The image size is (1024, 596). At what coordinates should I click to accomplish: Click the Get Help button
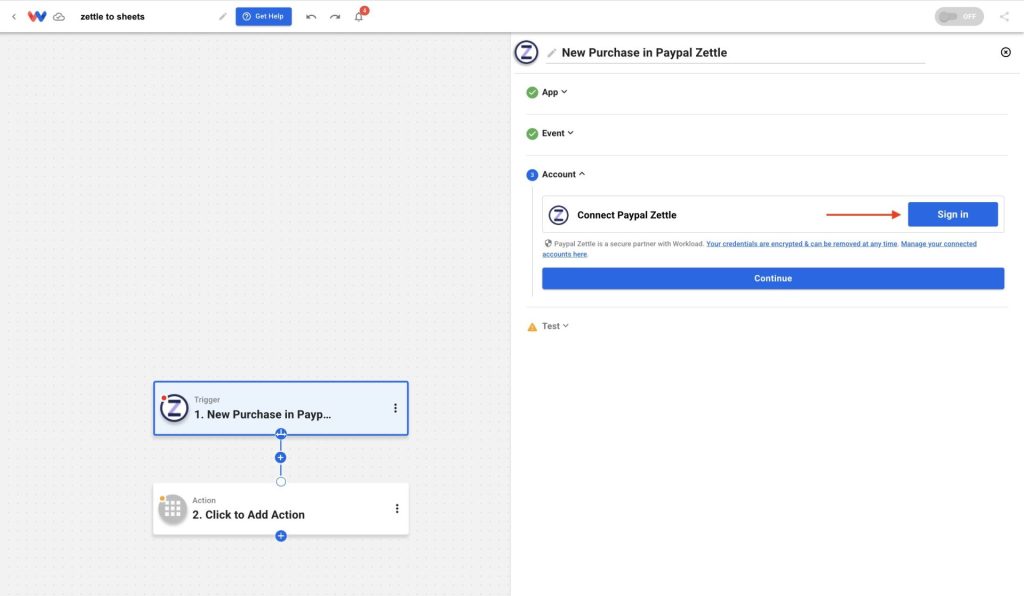pos(264,16)
